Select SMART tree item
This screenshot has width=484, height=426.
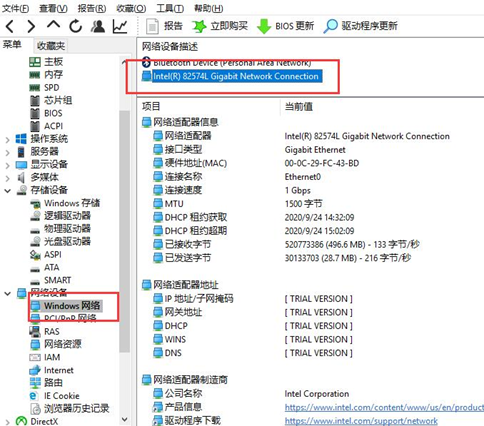tap(50, 280)
